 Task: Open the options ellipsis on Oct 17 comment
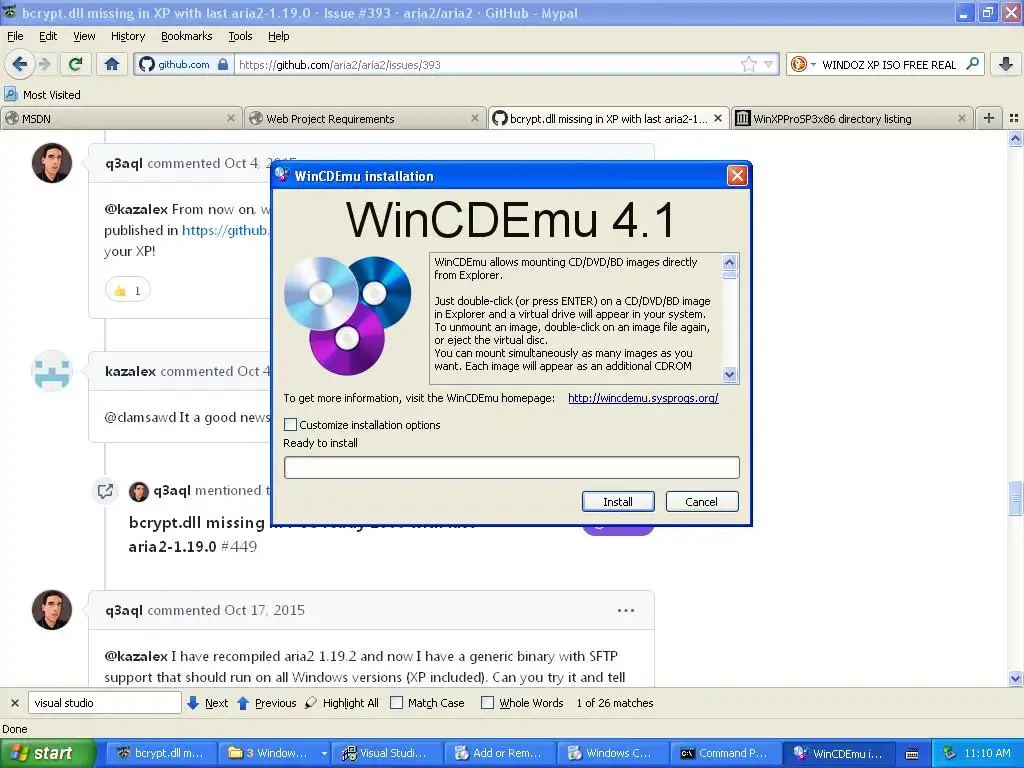626,610
